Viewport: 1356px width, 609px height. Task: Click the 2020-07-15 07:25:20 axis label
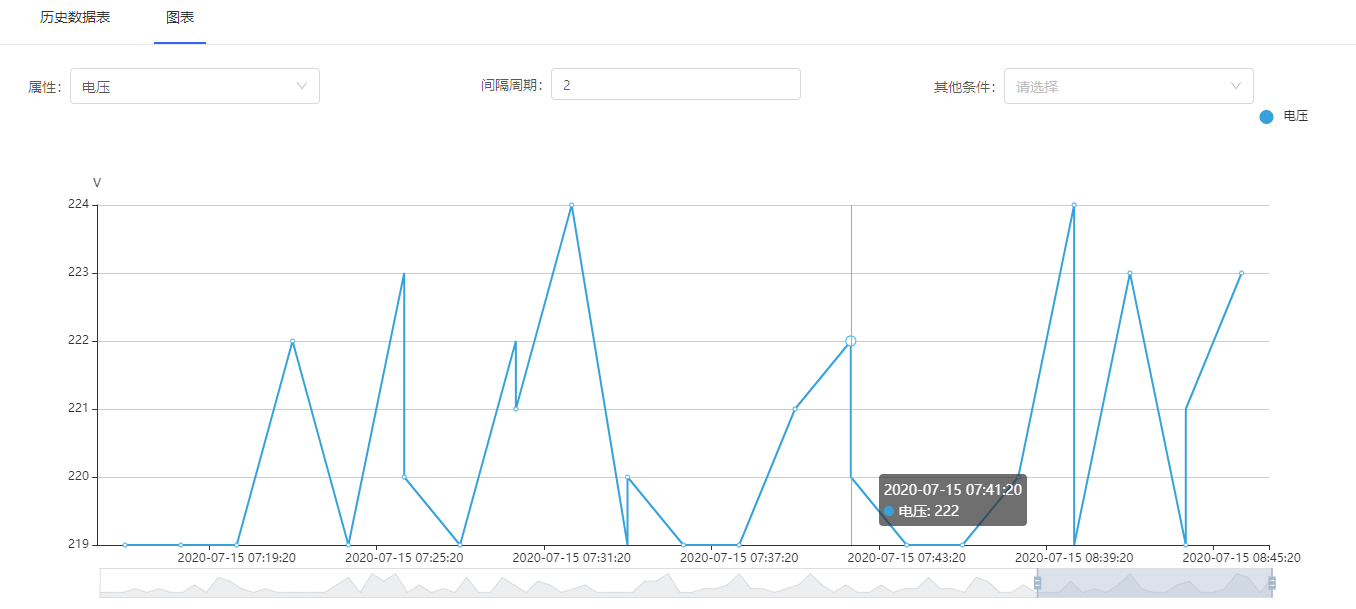pos(404,558)
